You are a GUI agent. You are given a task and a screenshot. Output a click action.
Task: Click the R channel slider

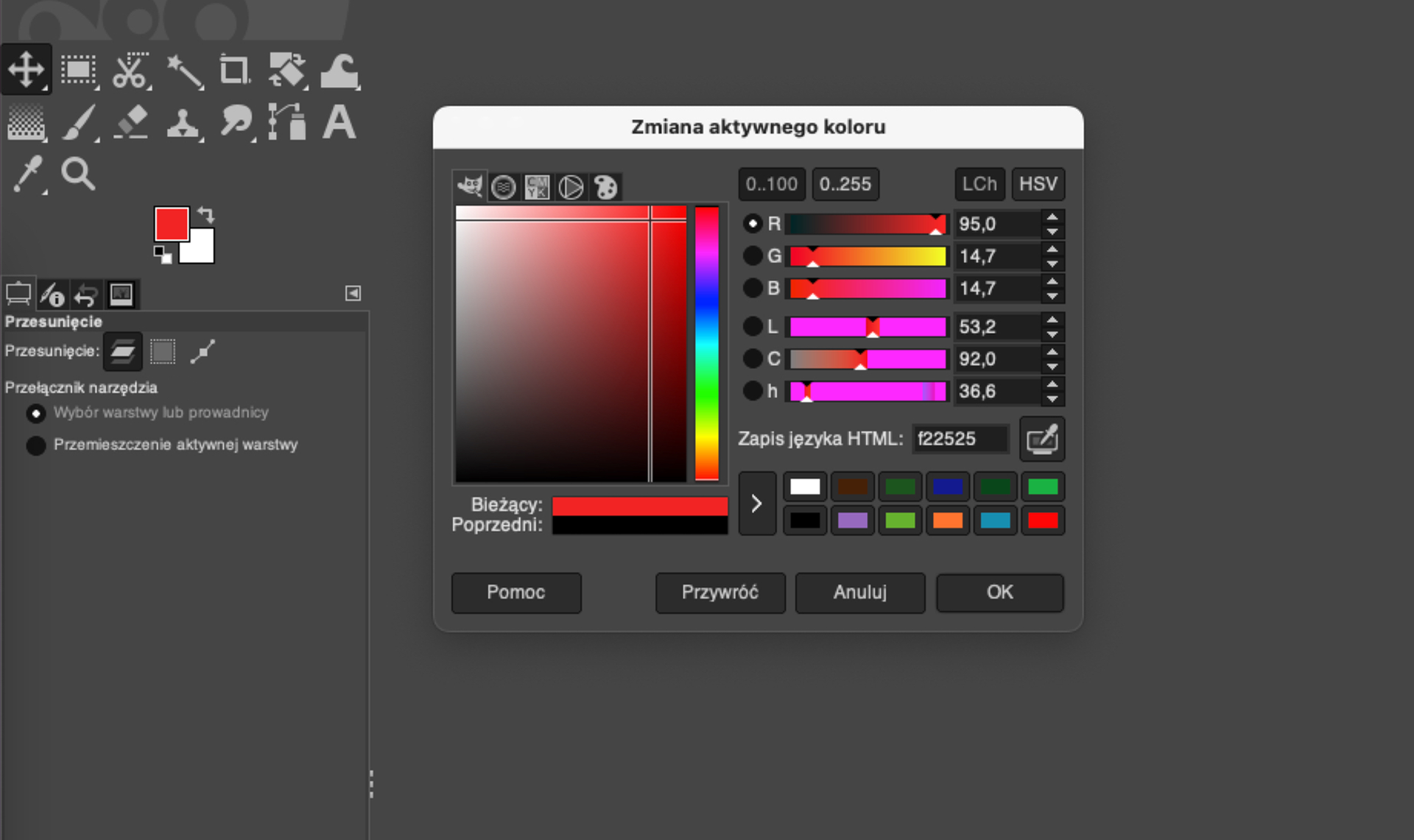[x=868, y=224]
